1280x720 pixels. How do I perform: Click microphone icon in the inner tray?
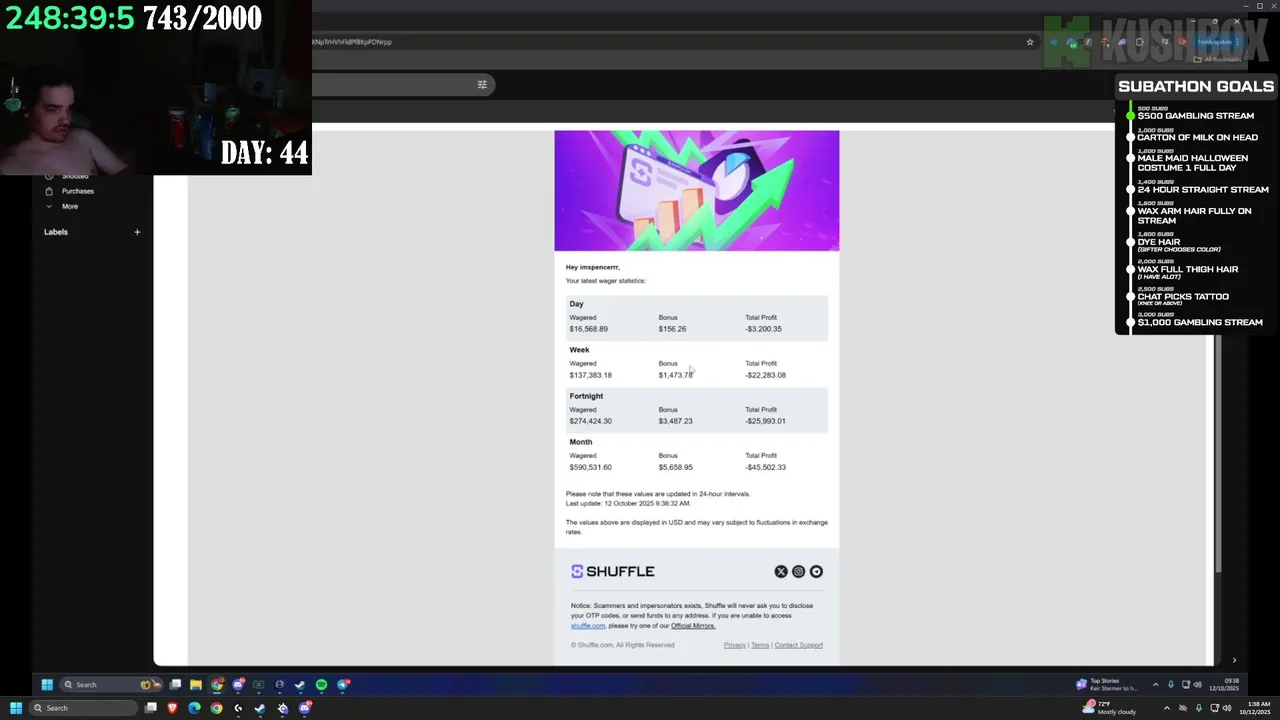point(1171,685)
